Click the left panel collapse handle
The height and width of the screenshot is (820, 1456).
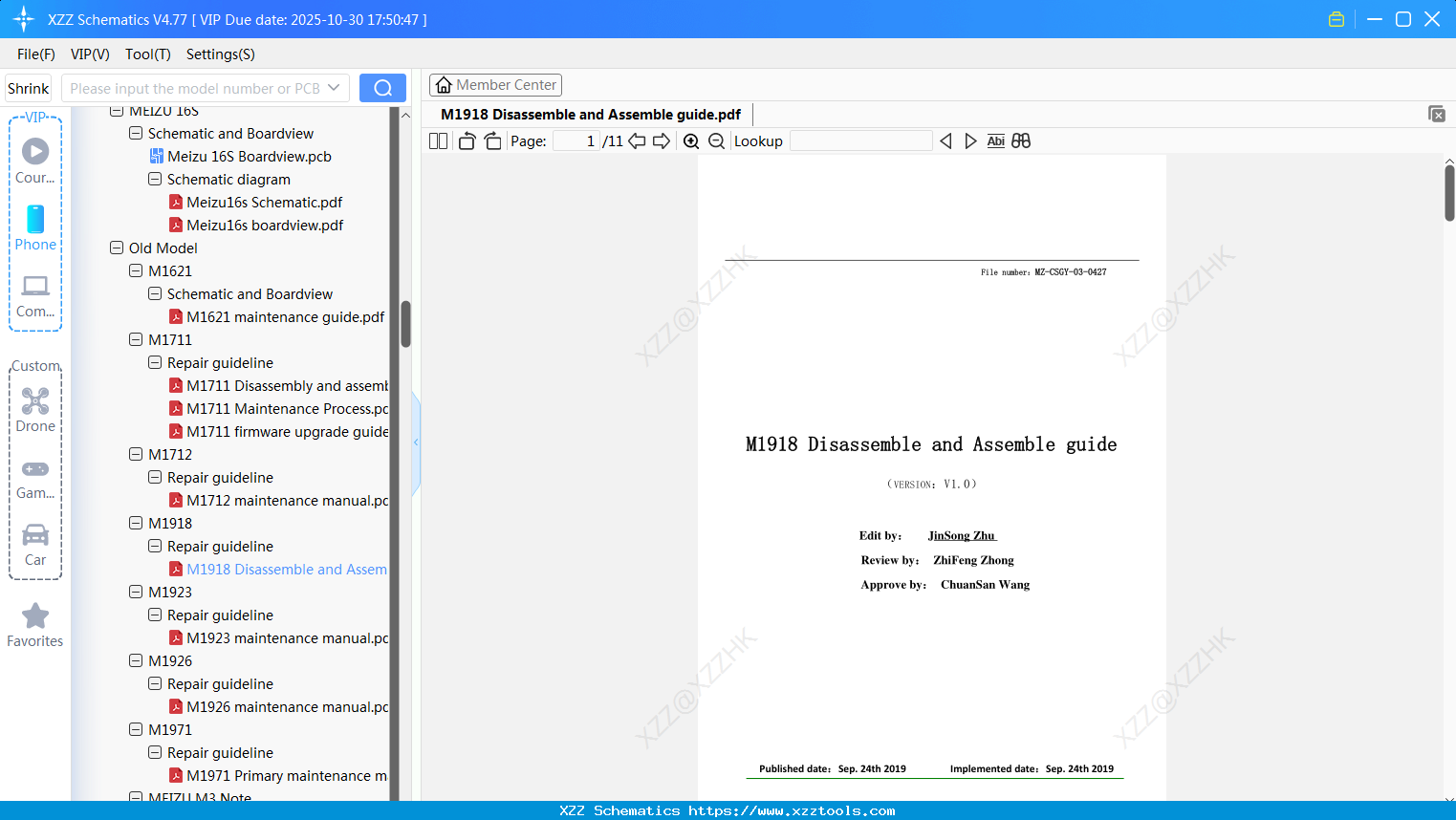click(416, 442)
